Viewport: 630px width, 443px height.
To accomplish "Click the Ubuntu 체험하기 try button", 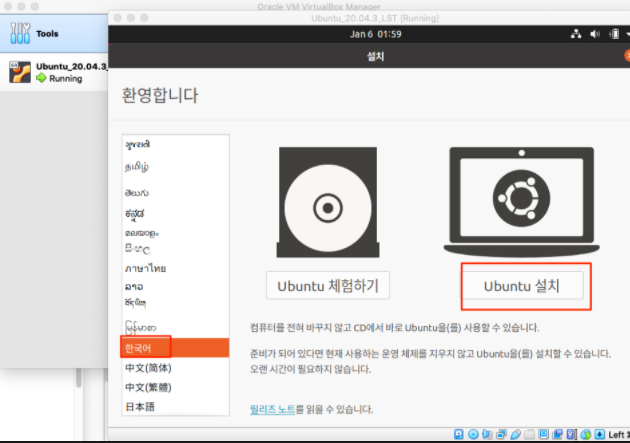I will 327,286.
